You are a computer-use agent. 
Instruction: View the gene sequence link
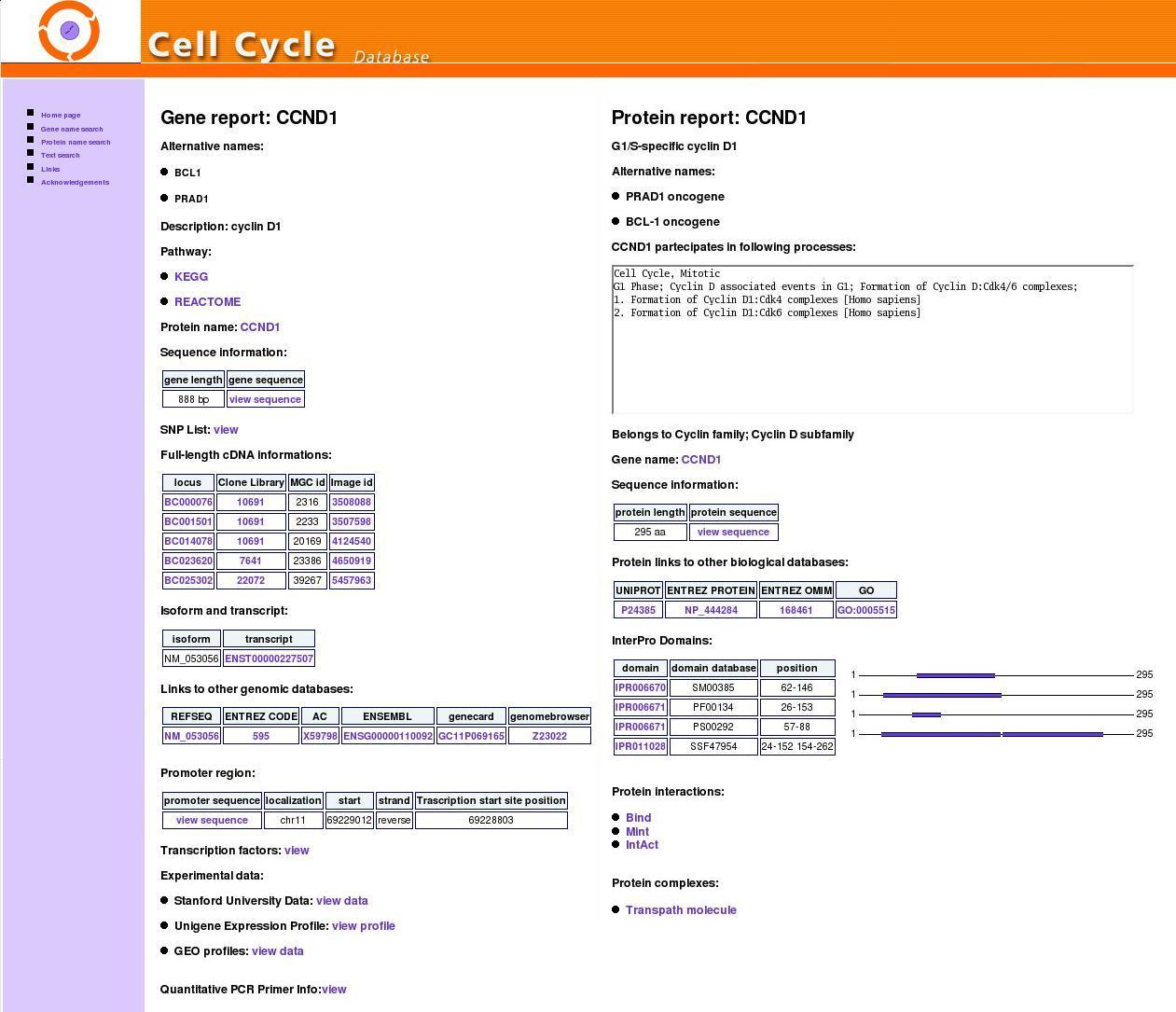tap(265, 399)
